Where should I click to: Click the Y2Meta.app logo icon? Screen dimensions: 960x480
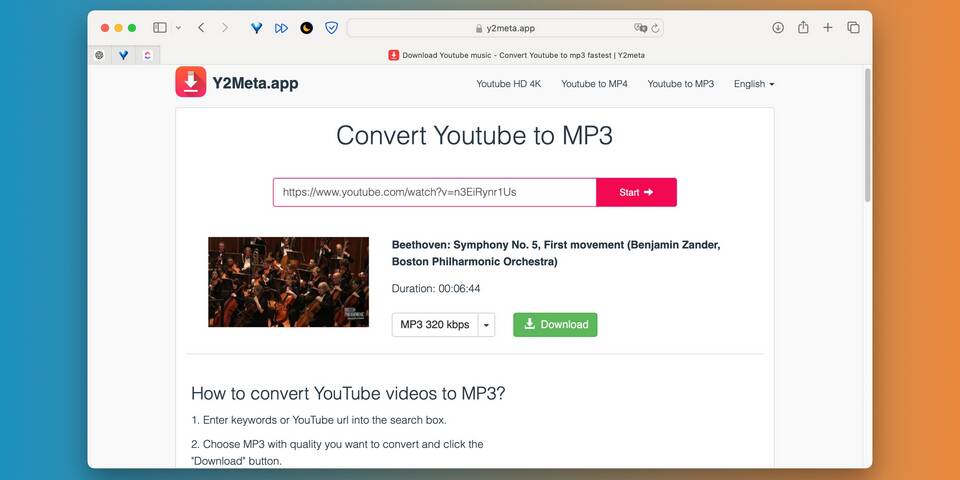tap(190, 83)
